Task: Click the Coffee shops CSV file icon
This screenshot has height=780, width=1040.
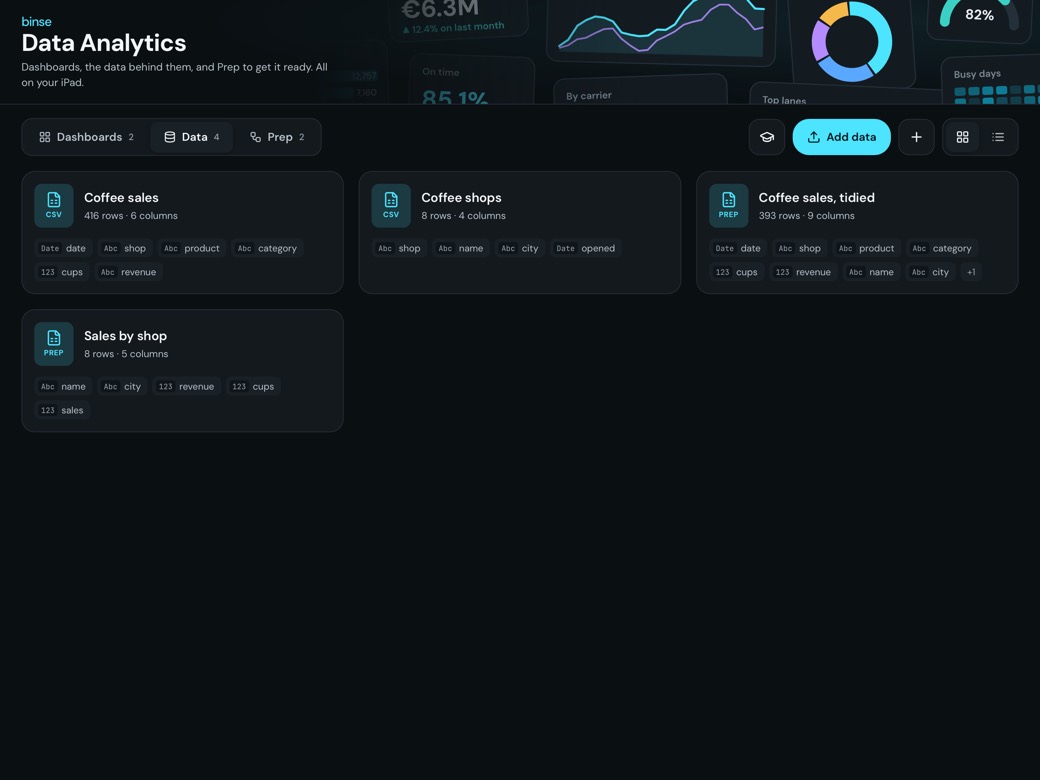Action: (x=391, y=206)
